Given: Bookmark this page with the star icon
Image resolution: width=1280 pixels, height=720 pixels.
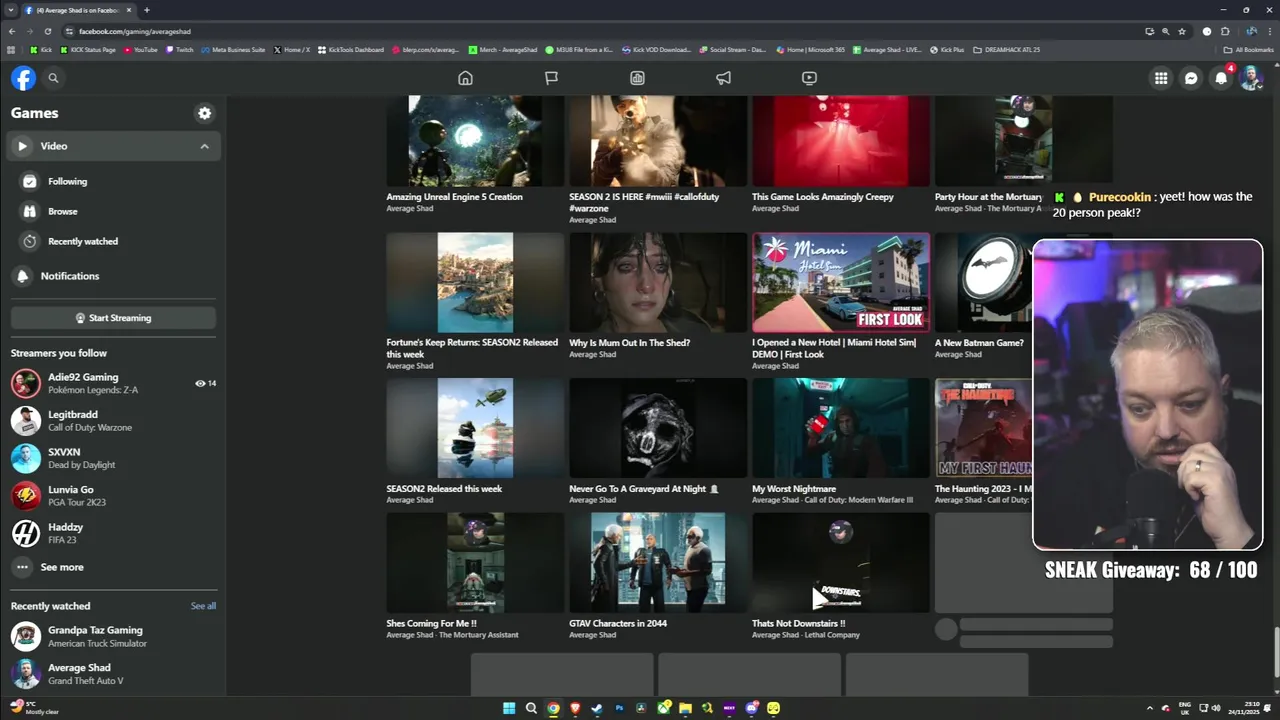Looking at the screenshot, I should click(1182, 31).
